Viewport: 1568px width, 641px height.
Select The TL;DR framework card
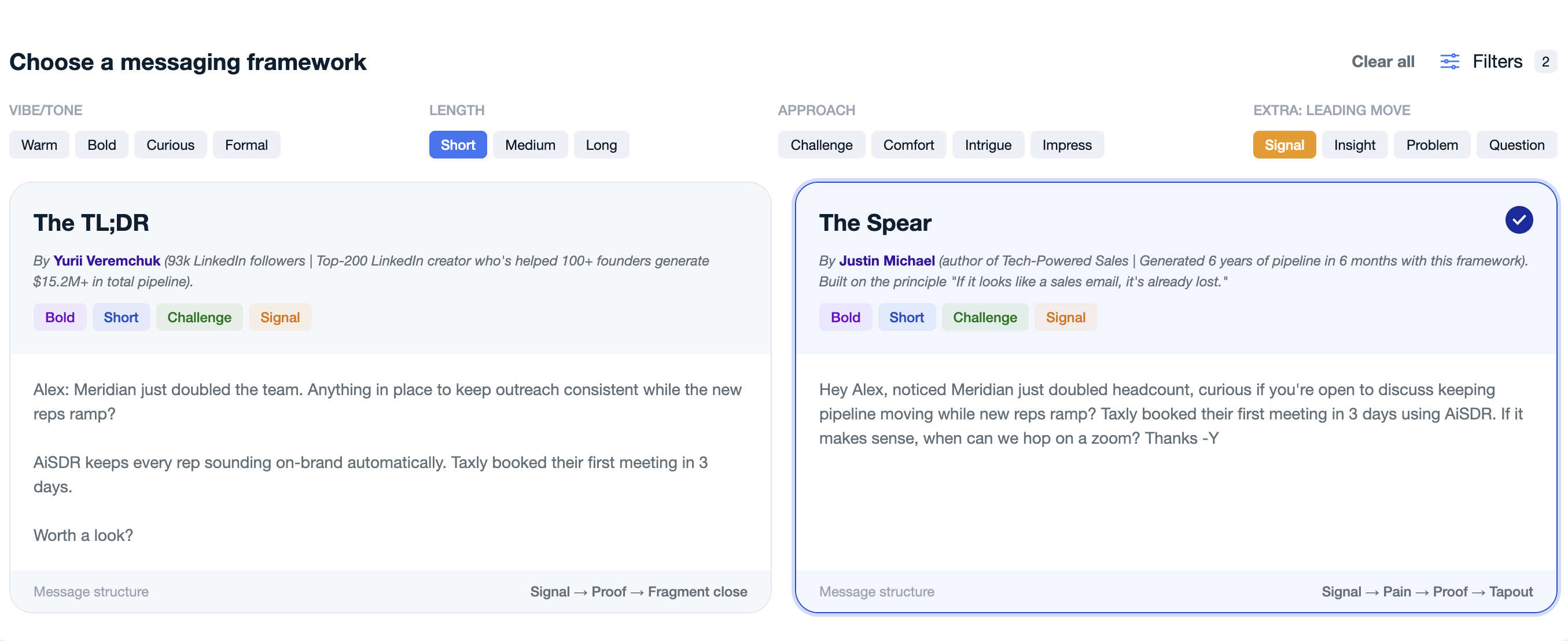point(390,397)
